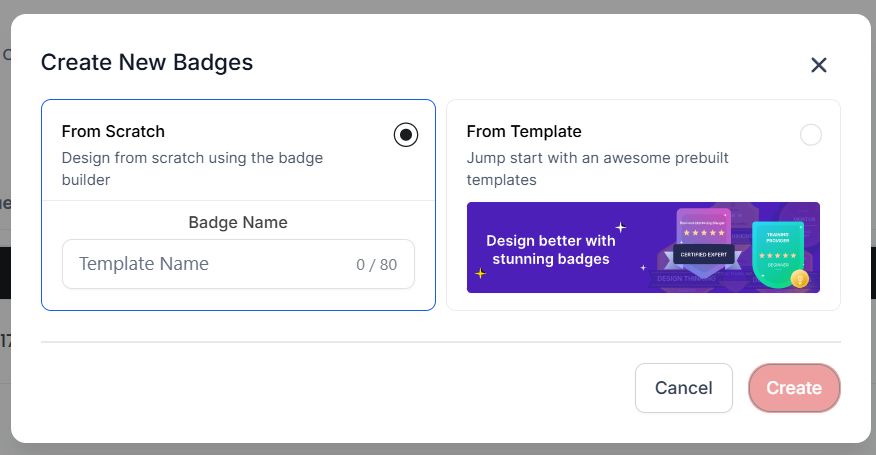The width and height of the screenshot is (876, 455).
Task: Click the yellow medal icon on green badge
Action: coord(799,278)
